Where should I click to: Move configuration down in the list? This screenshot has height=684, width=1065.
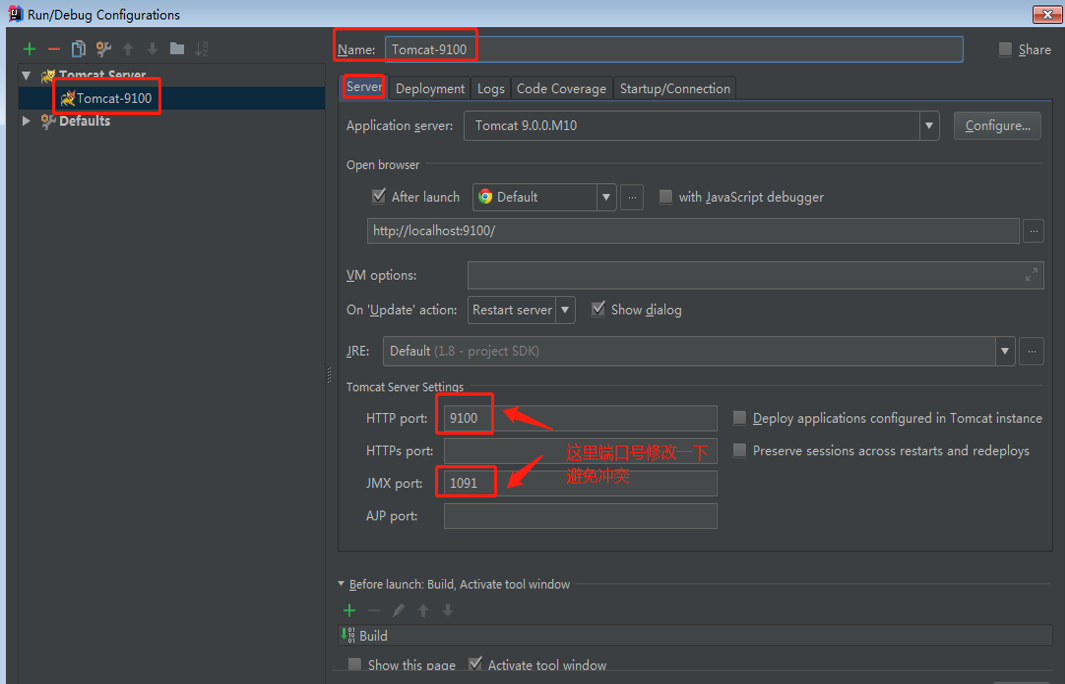tap(152, 49)
